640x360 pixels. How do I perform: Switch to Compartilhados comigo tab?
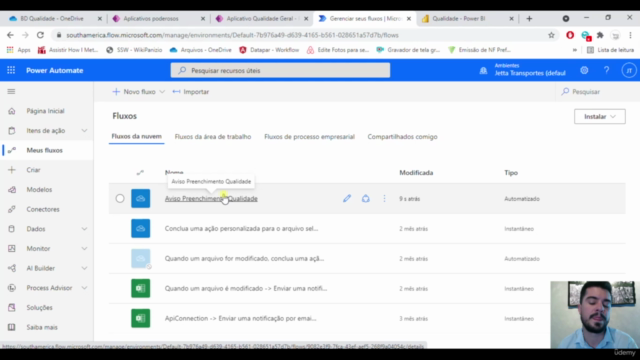[x=402, y=137]
